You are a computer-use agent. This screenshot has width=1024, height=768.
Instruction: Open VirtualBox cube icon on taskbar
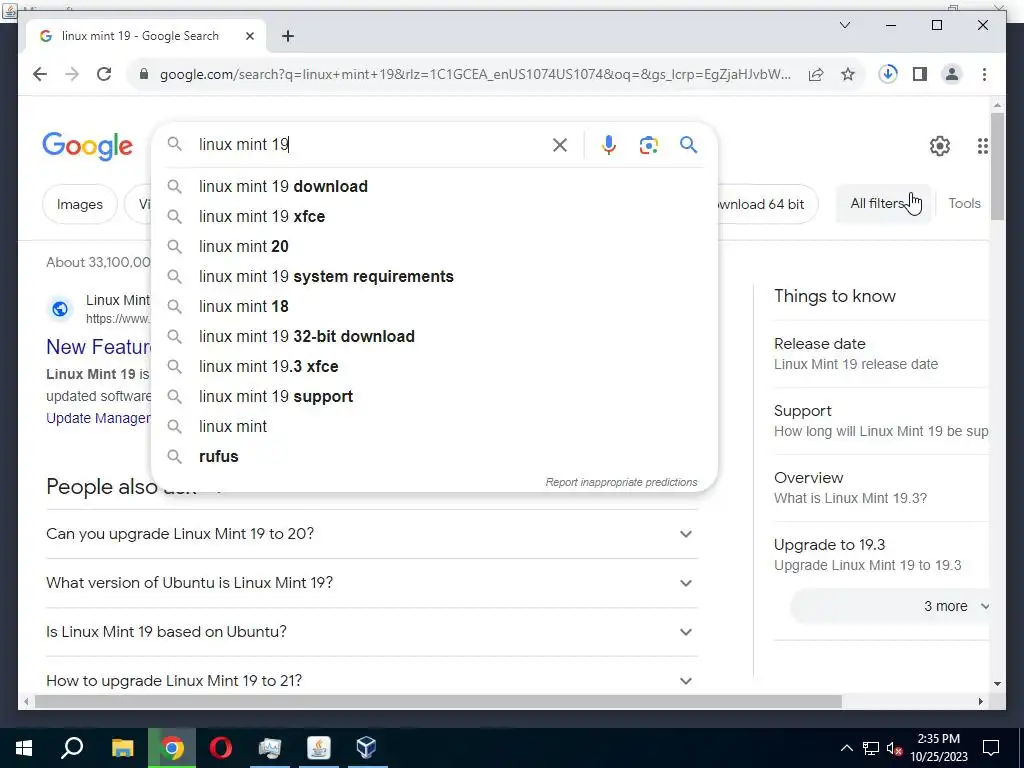[x=366, y=747]
